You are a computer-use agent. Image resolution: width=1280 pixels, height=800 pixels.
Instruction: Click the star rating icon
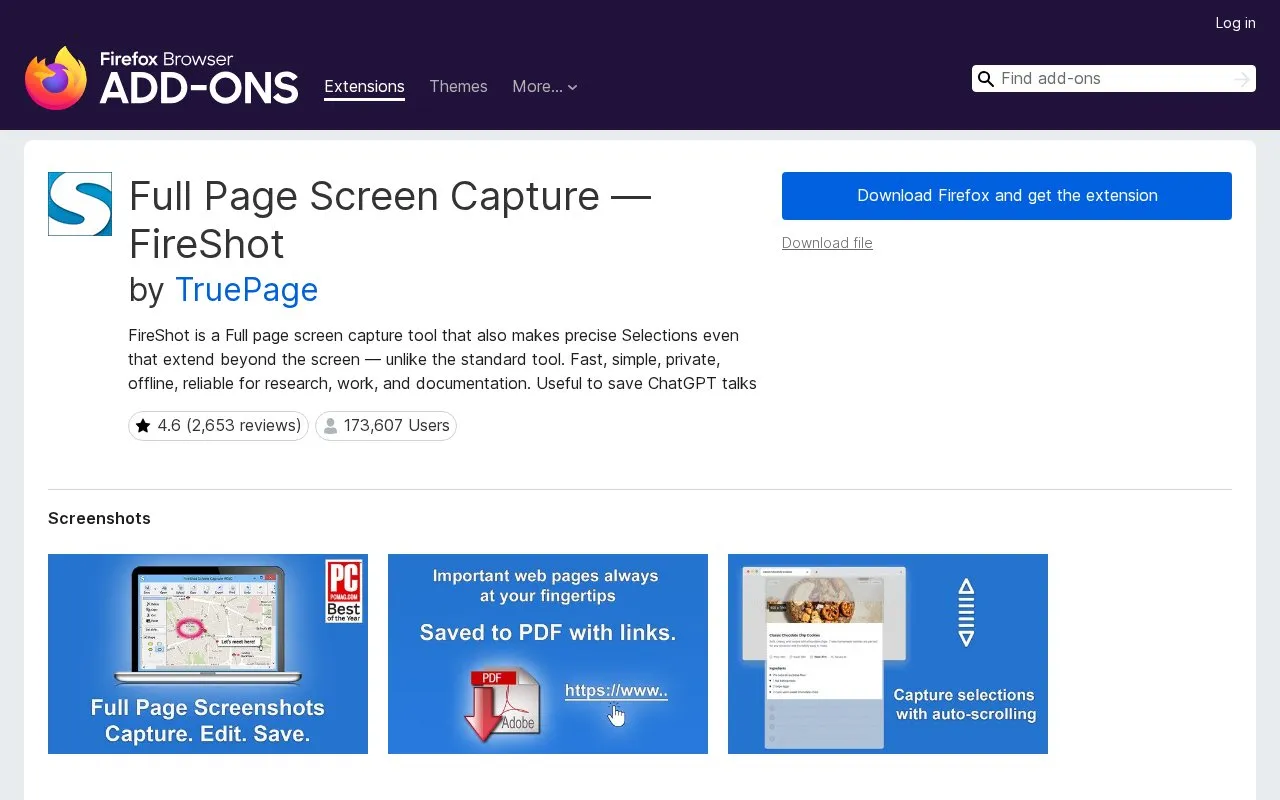pos(143,426)
